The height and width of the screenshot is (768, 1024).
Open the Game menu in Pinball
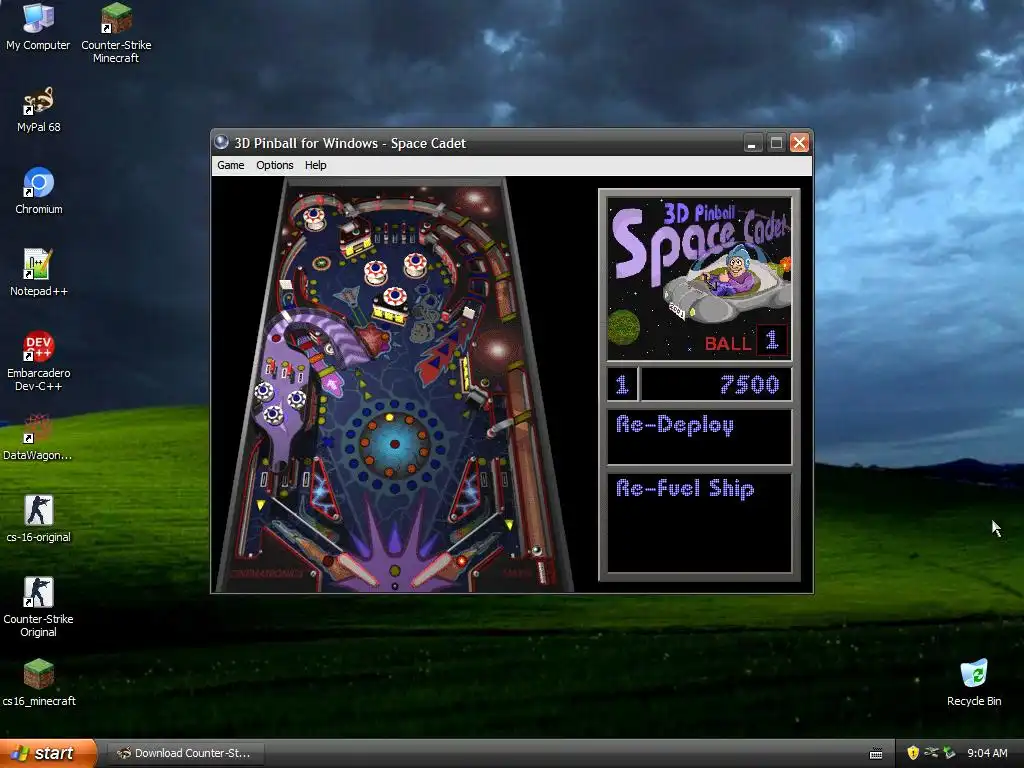(231, 165)
